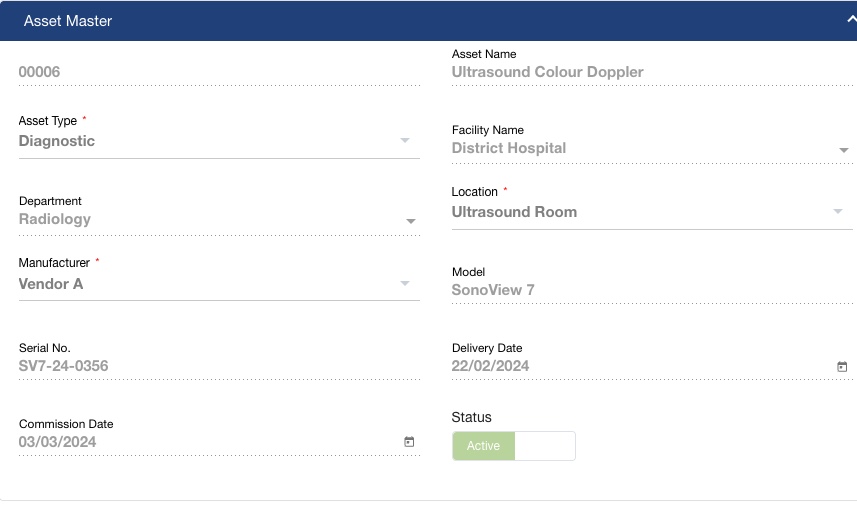Click the asset ID field 00006
This screenshot has width=857, height=505.
[219, 72]
